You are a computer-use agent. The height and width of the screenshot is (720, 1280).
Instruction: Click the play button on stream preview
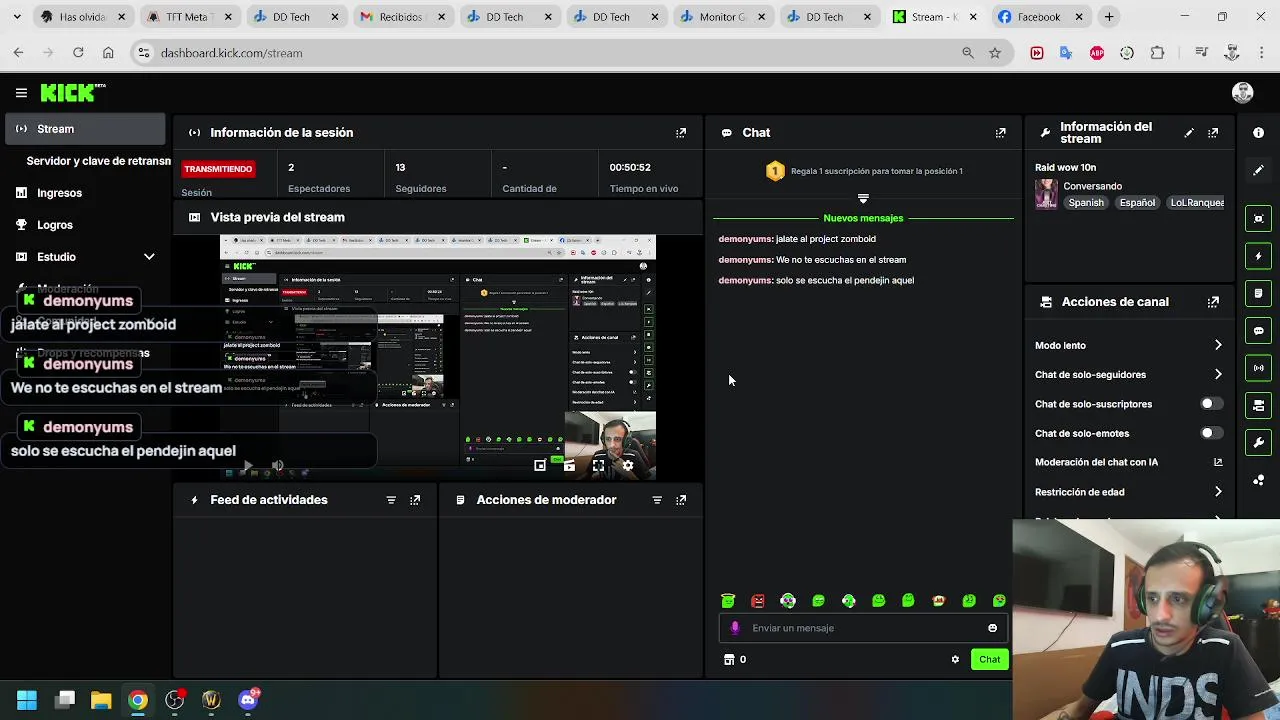pyautogui.click(x=248, y=466)
